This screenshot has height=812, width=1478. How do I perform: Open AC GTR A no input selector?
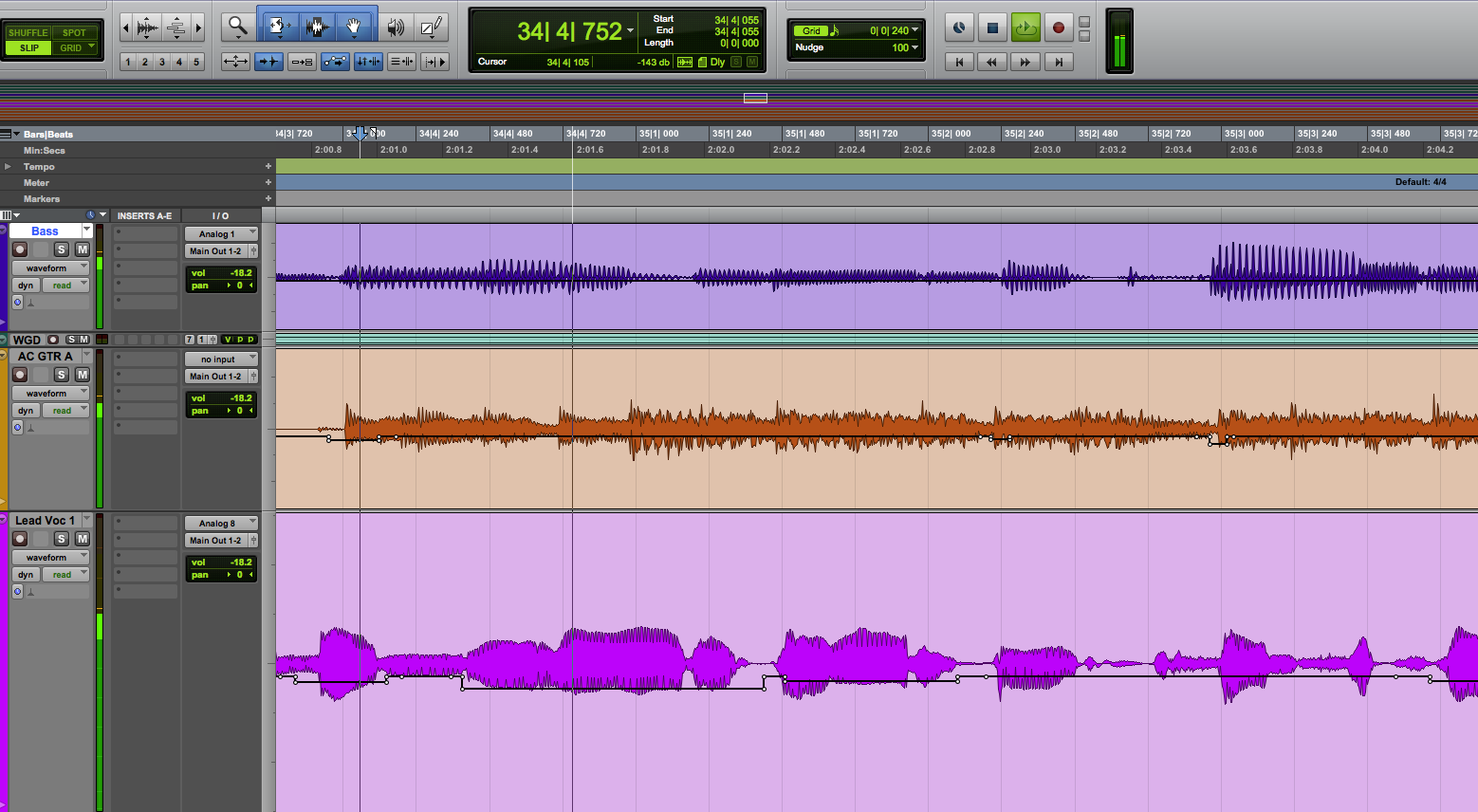(x=221, y=360)
